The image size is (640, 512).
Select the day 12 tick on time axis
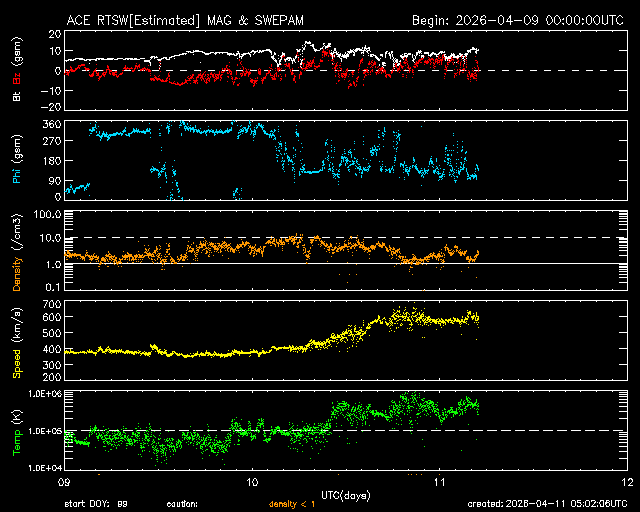(x=626, y=481)
